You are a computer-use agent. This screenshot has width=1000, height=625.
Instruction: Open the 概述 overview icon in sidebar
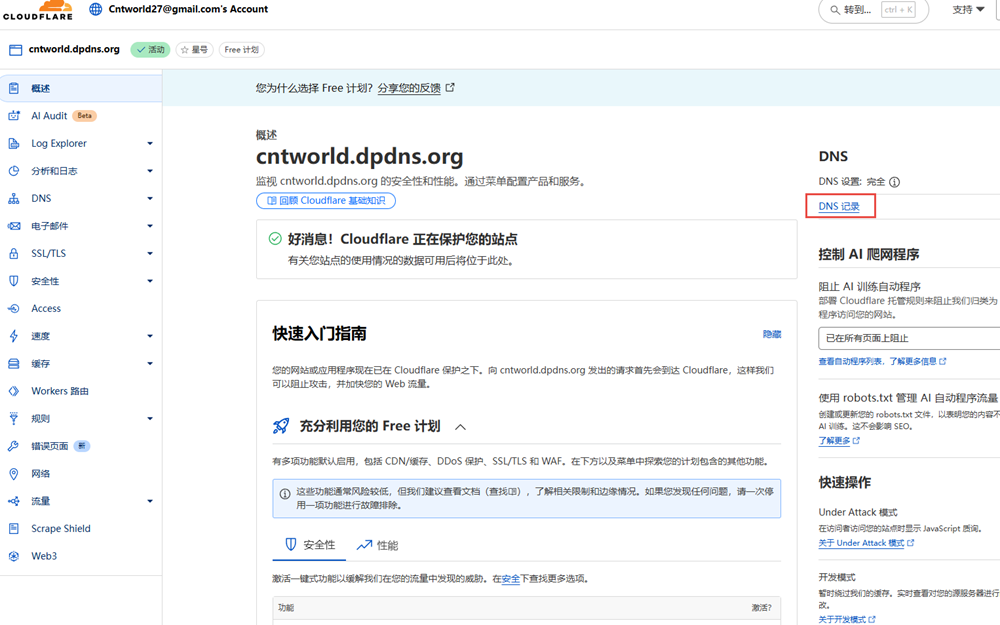pos(13,88)
